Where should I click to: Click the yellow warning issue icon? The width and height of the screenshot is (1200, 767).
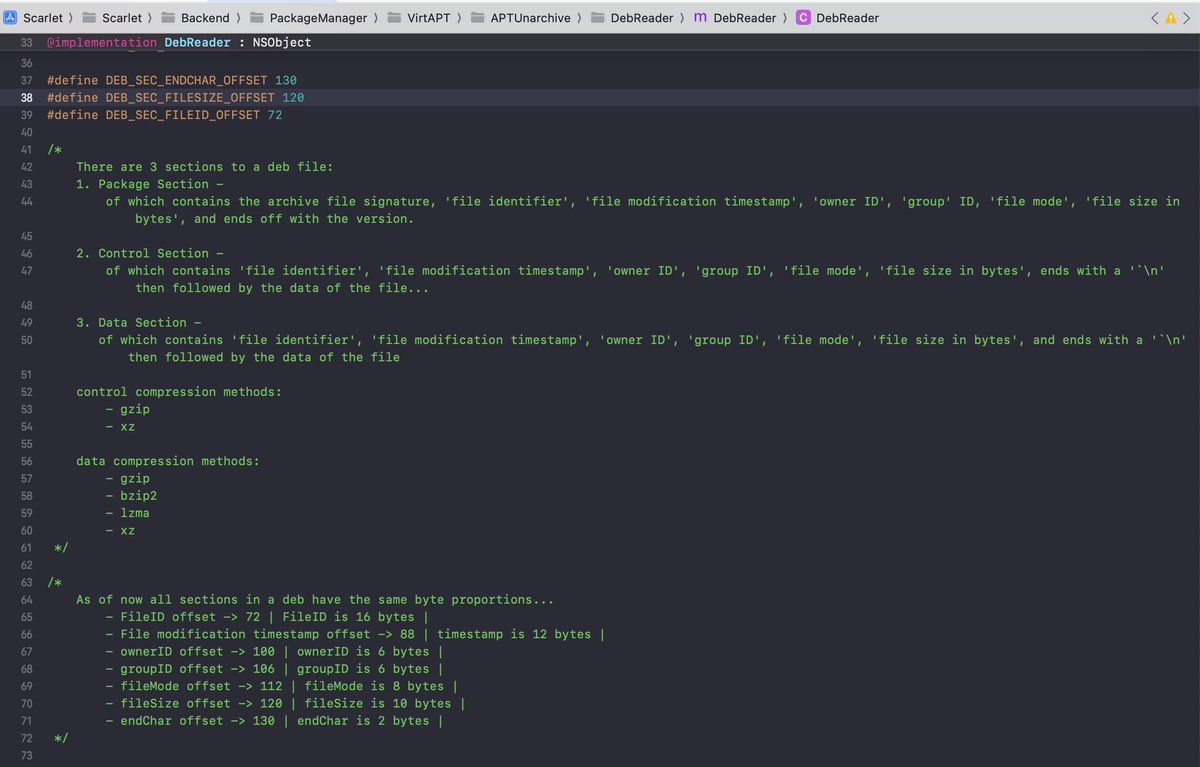[1171, 18]
